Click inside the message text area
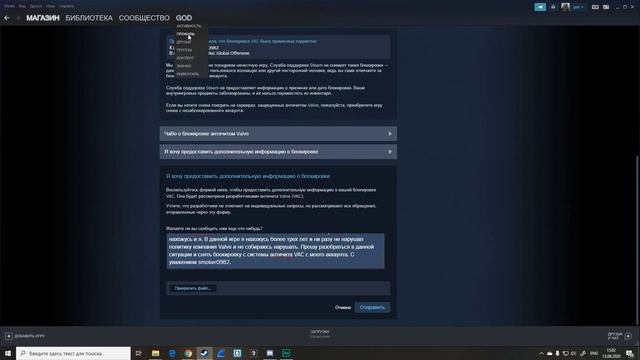The image size is (640, 360). pyautogui.click(x=275, y=251)
